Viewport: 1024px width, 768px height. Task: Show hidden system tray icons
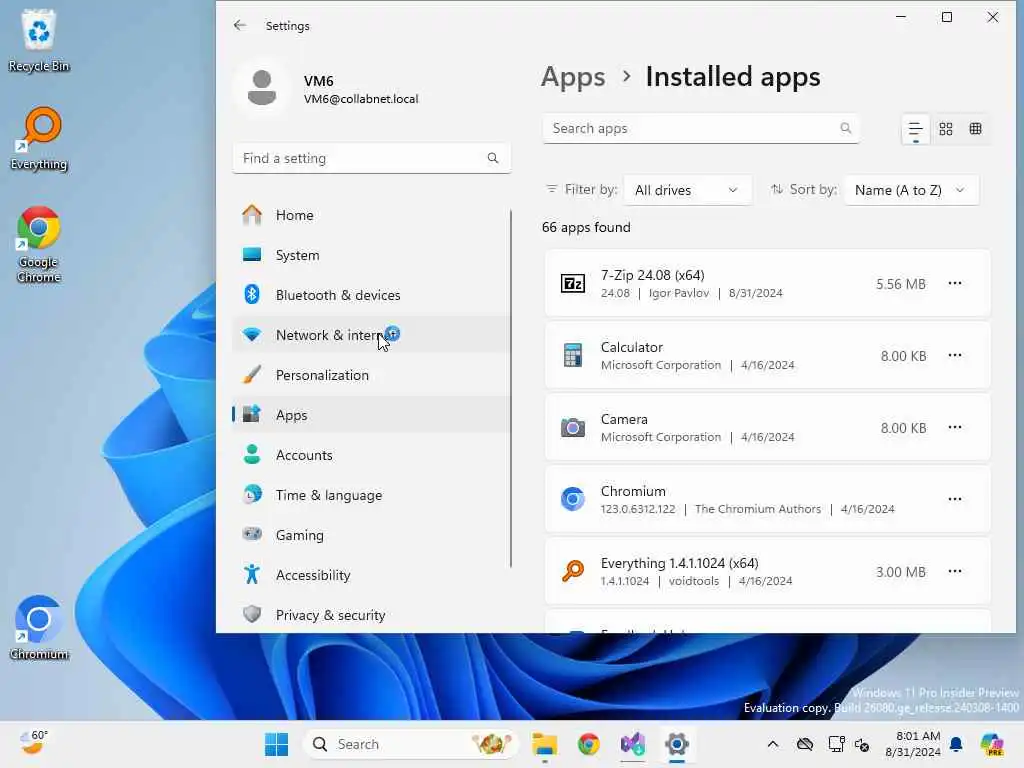(x=773, y=744)
